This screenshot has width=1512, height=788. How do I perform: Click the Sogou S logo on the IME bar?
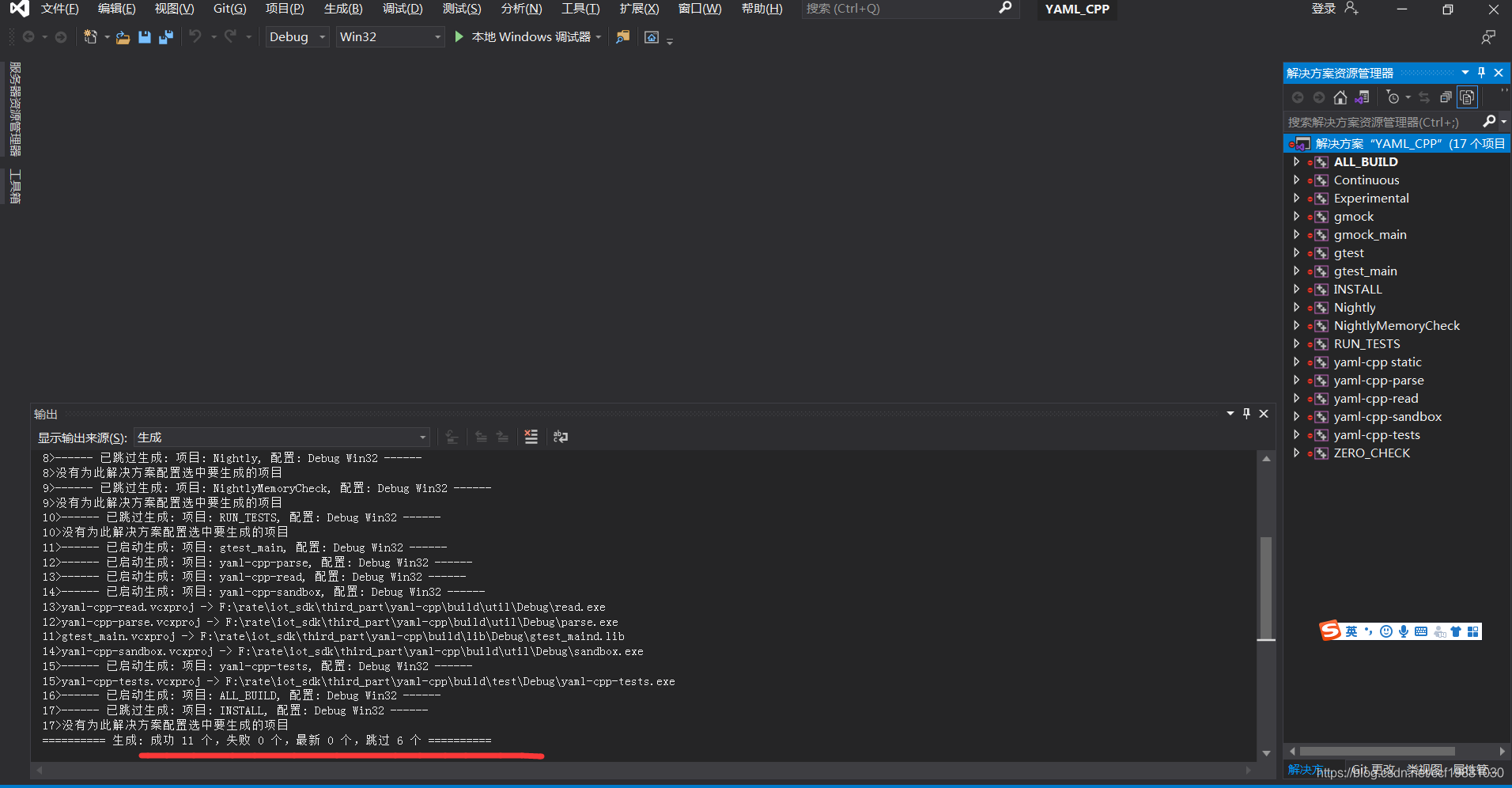(1330, 631)
